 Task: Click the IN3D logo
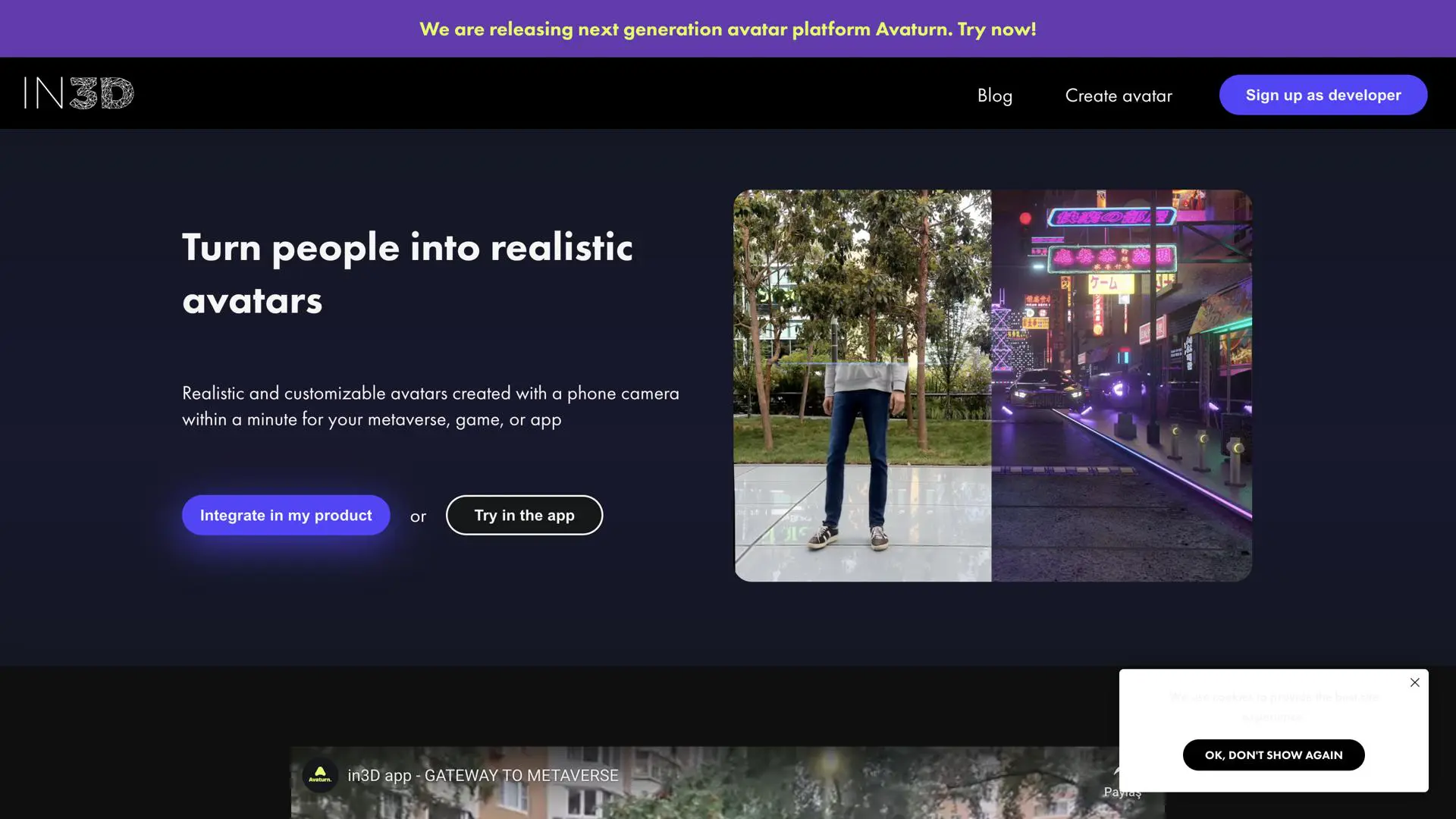tap(79, 93)
